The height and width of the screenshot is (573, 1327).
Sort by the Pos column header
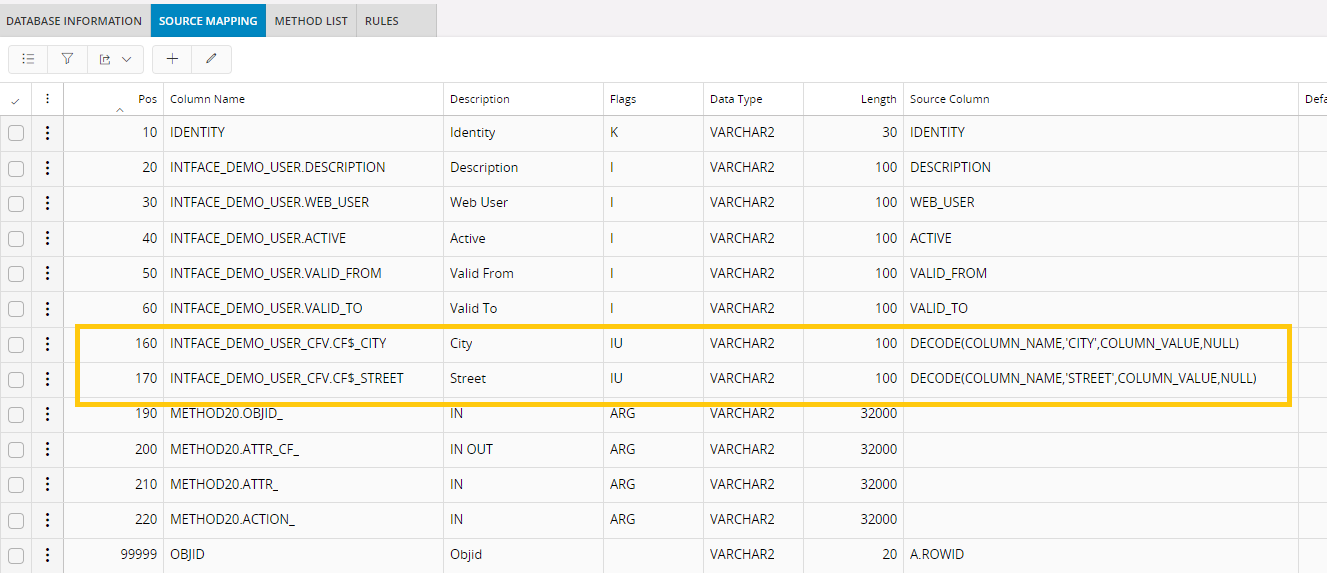(x=147, y=99)
